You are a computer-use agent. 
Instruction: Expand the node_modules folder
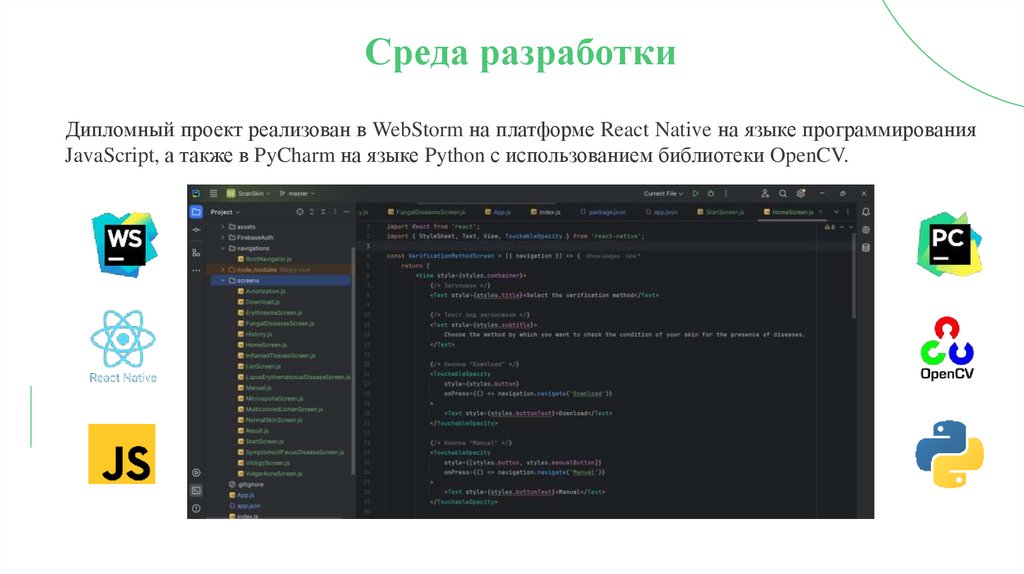tap(223, 269)
